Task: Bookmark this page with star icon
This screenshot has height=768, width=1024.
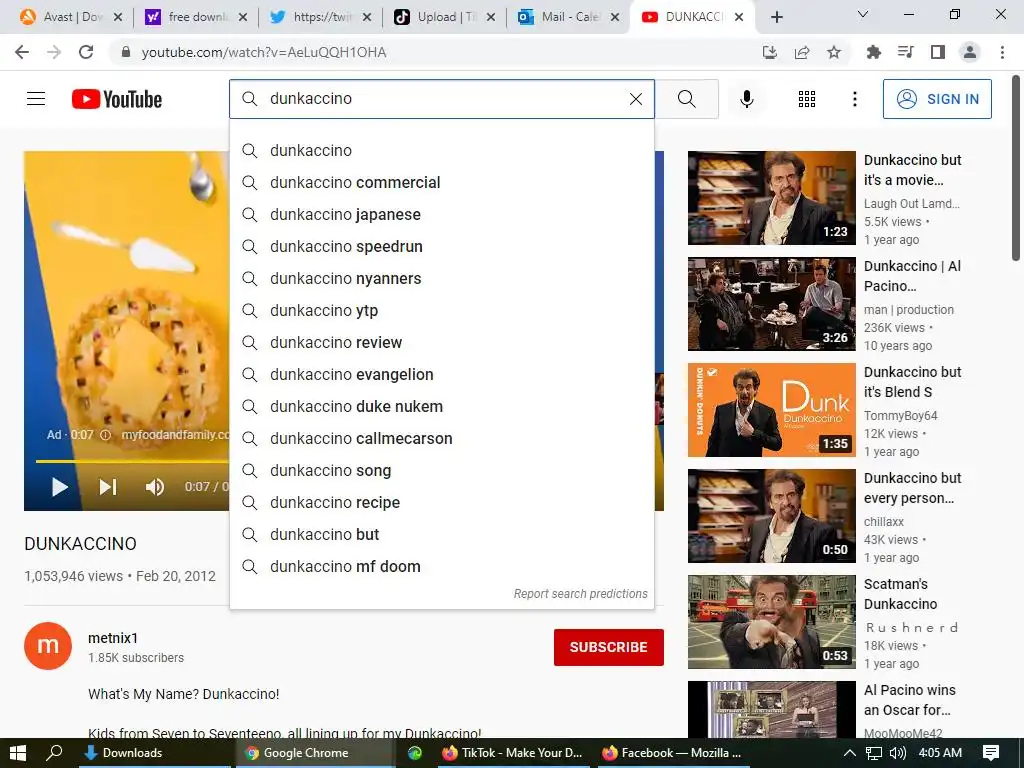Action: point(834,52)
